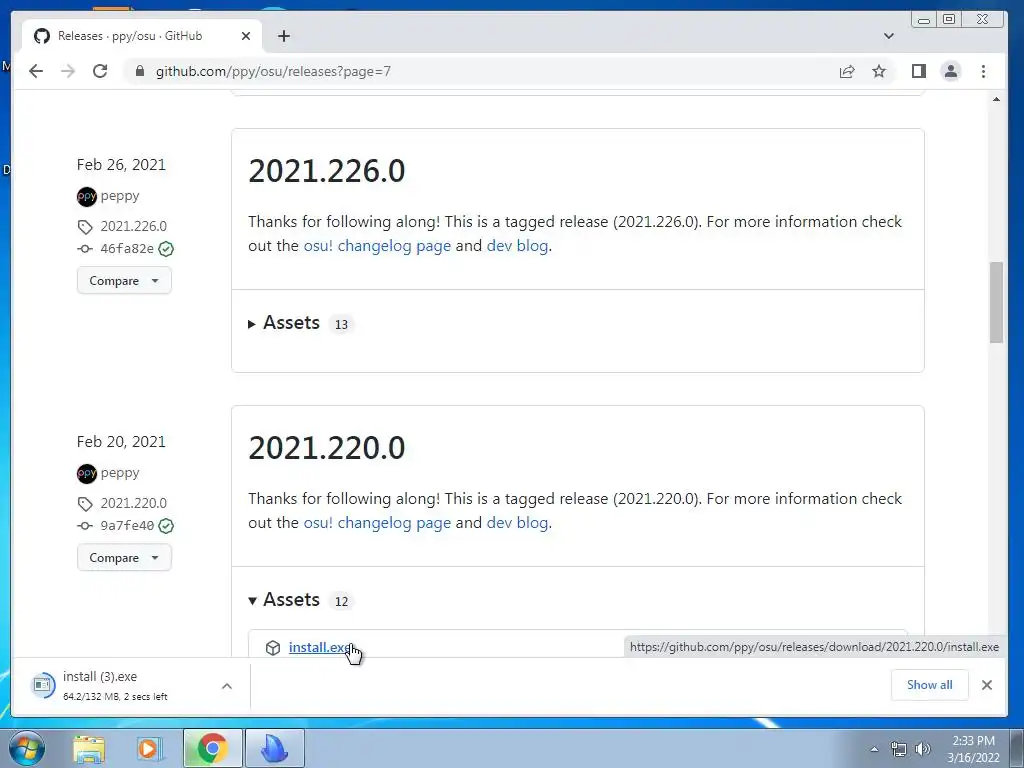Viewport: 1024px width, 768px height.
Task: Open Windows Explorer from taskbar
Action: pos(89,748)
